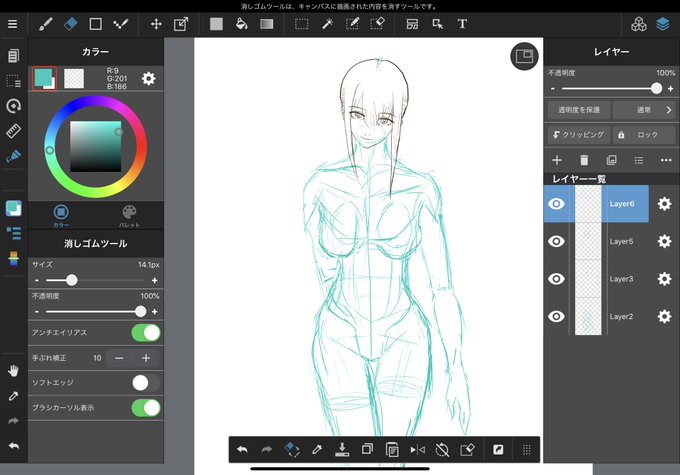Switch to the カラー tab
Image resolution: width=680 pixels, height=475 pixels.
click(x=61, y=216)
